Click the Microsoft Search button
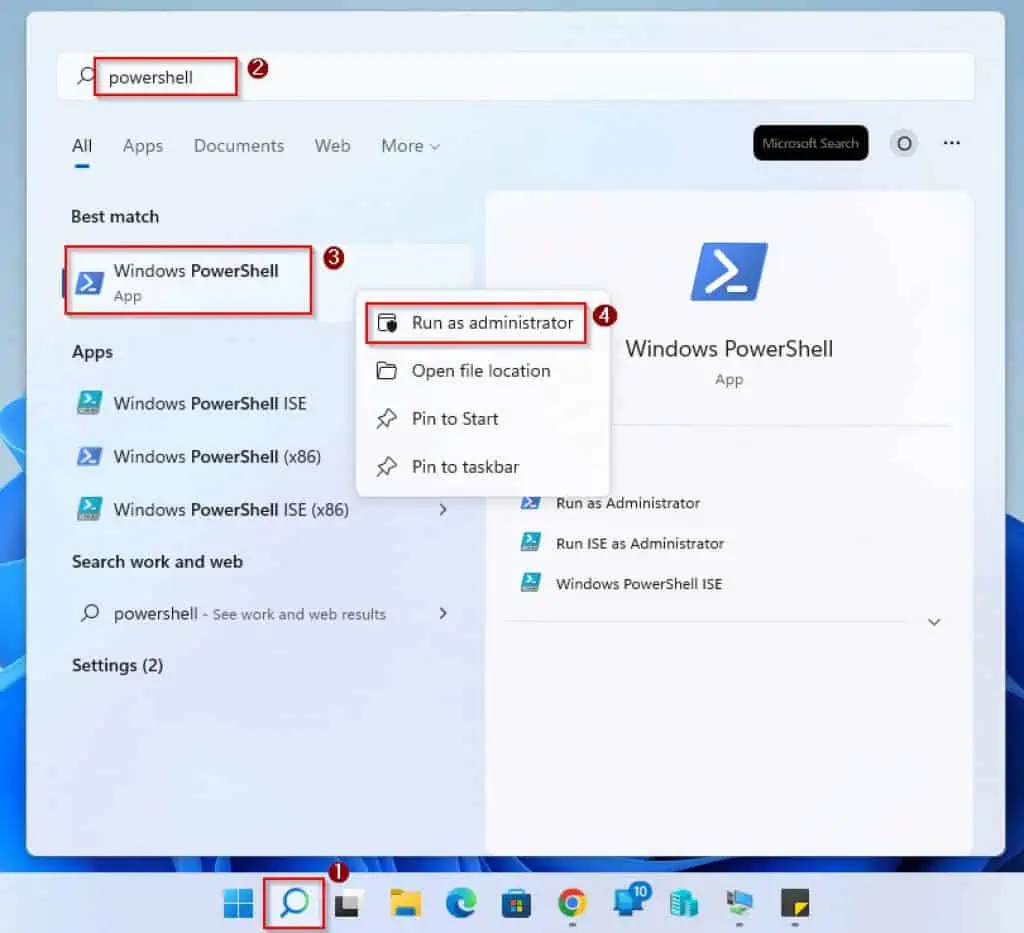The width and height of the screenshot is (1024, 933). coord(810,143)
